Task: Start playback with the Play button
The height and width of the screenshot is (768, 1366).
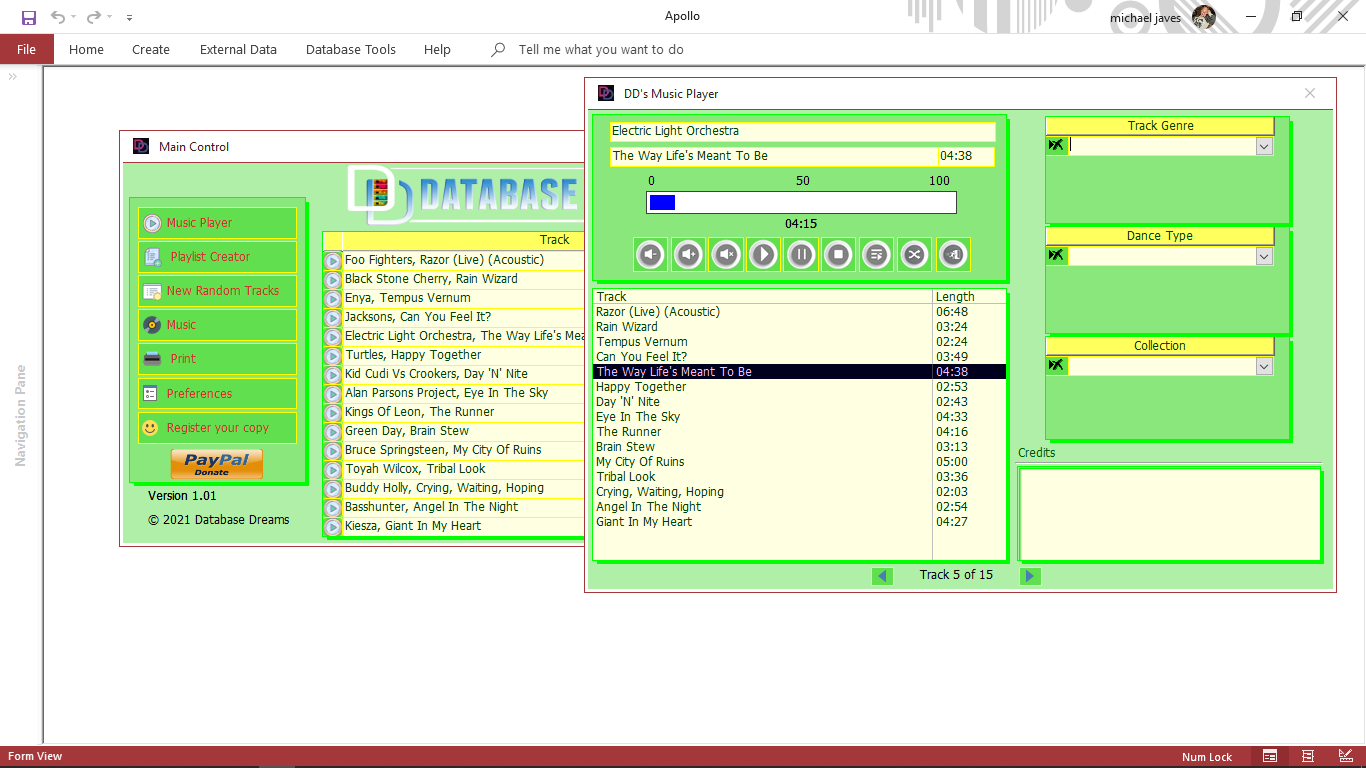Action: pos(764,255)
